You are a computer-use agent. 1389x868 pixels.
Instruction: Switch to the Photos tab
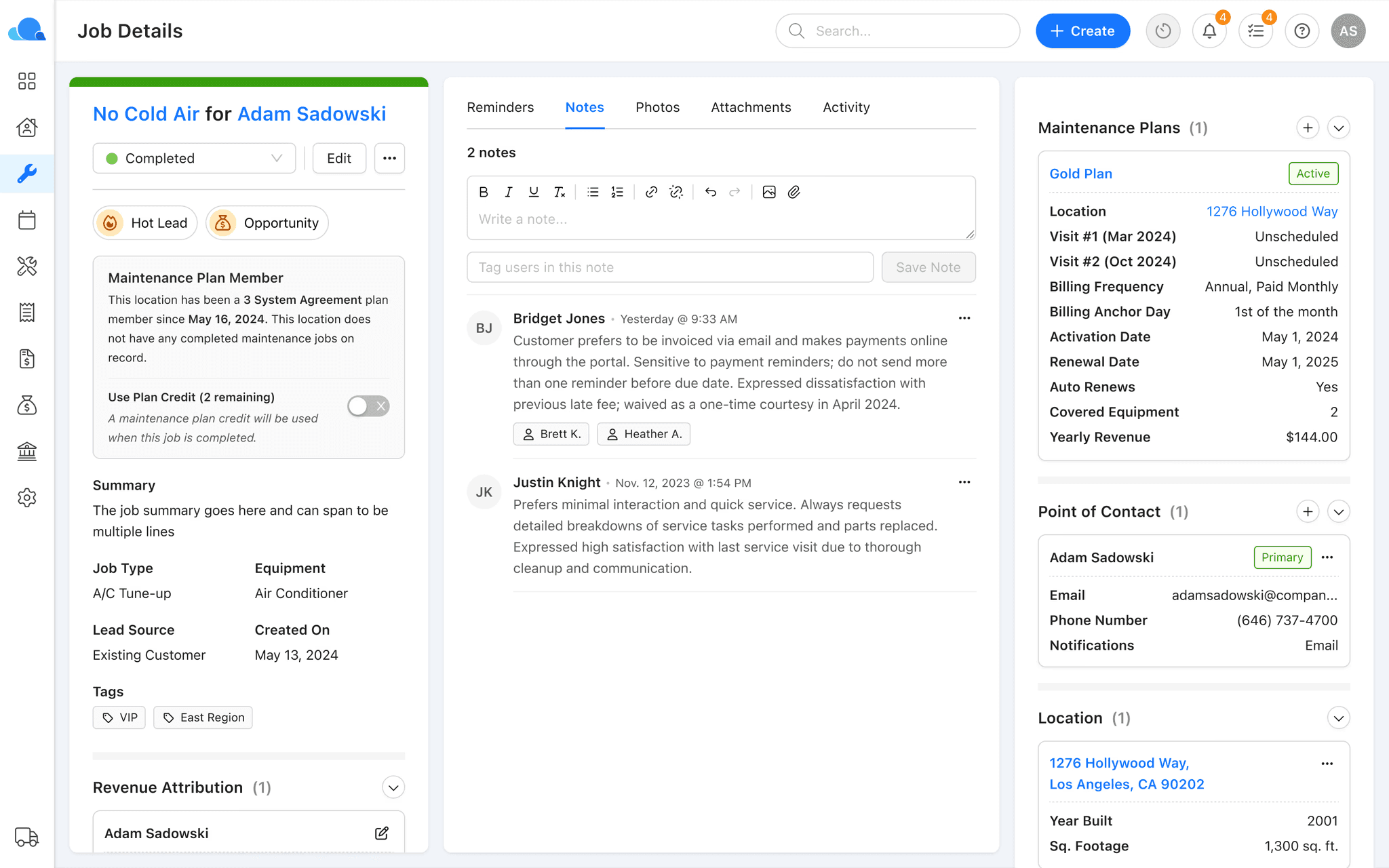(x=657, y=107)
